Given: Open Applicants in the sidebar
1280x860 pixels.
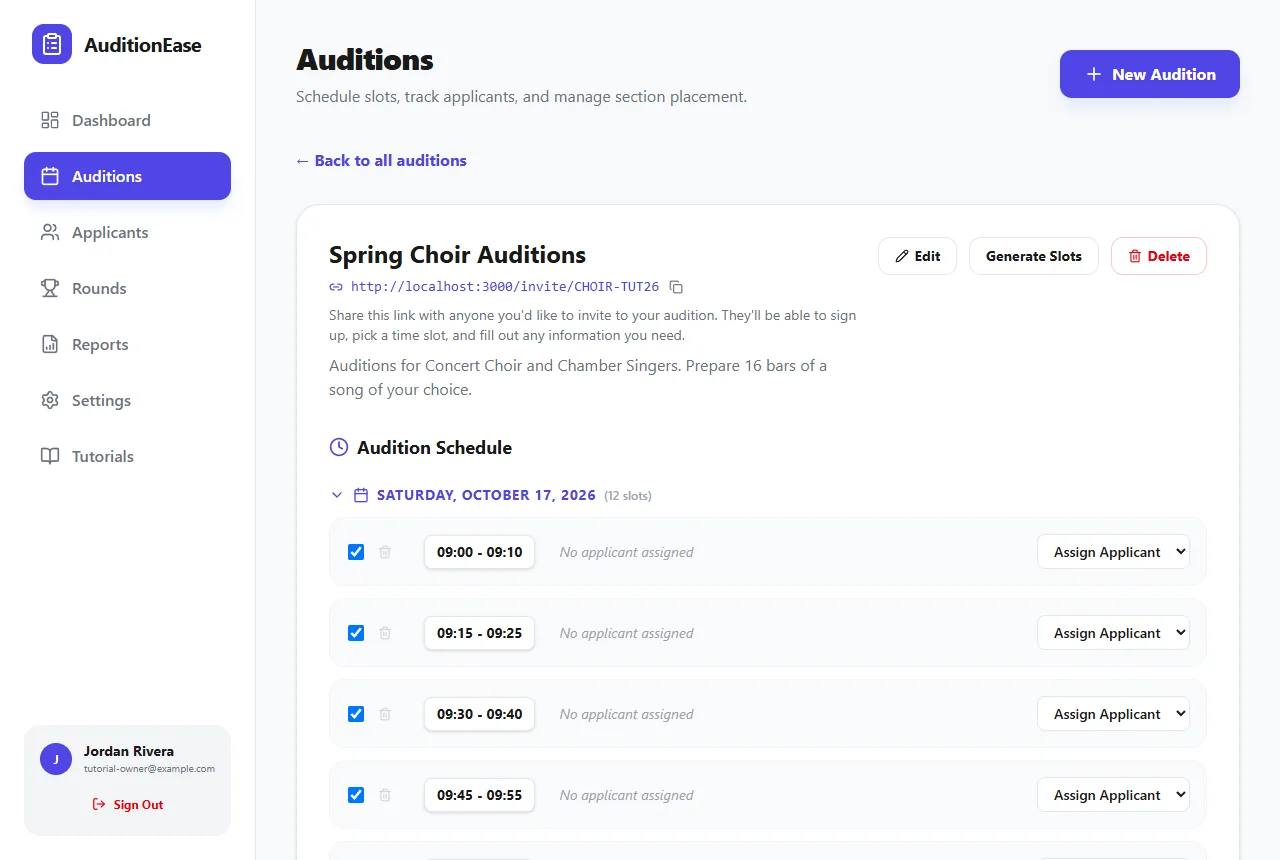Looking at the screenshot, I should click(127, 232).
